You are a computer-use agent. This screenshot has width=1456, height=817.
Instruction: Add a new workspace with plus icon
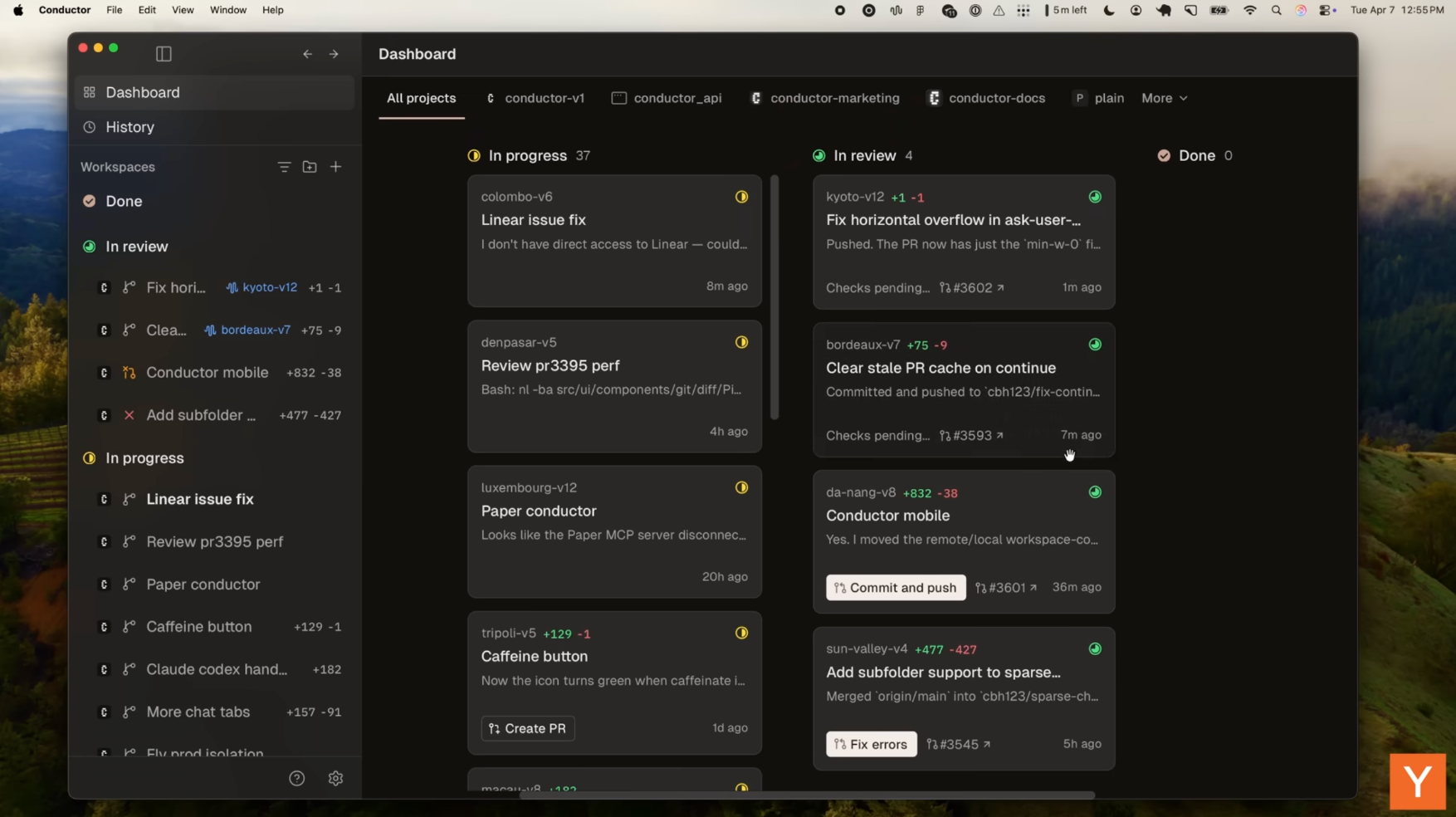pos(335,167)
